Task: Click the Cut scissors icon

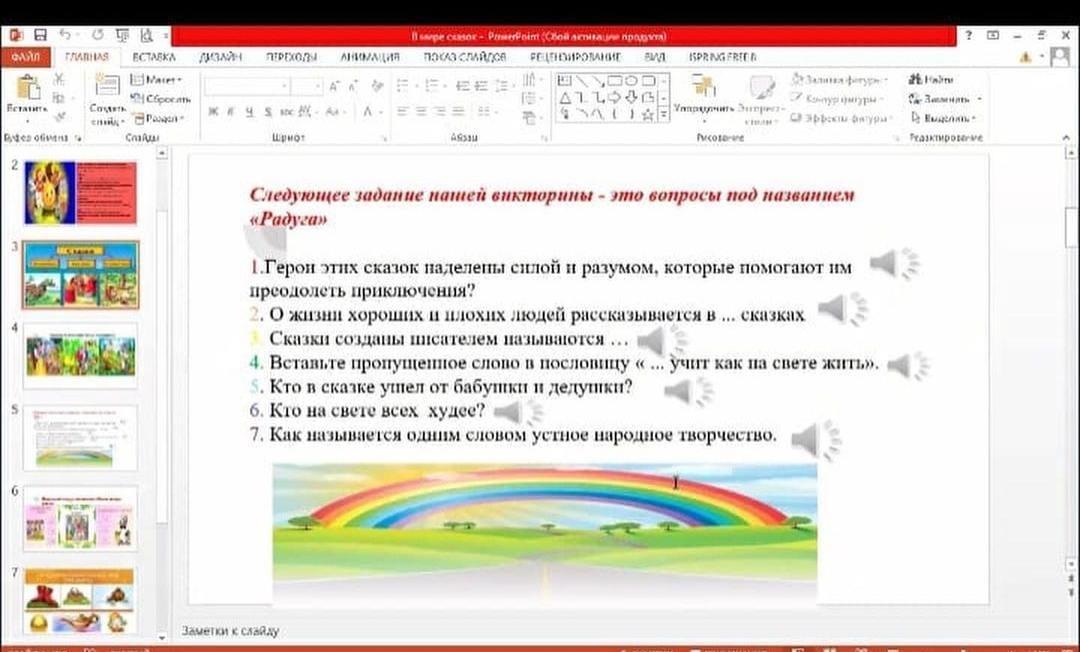Action: click(59, 80)
